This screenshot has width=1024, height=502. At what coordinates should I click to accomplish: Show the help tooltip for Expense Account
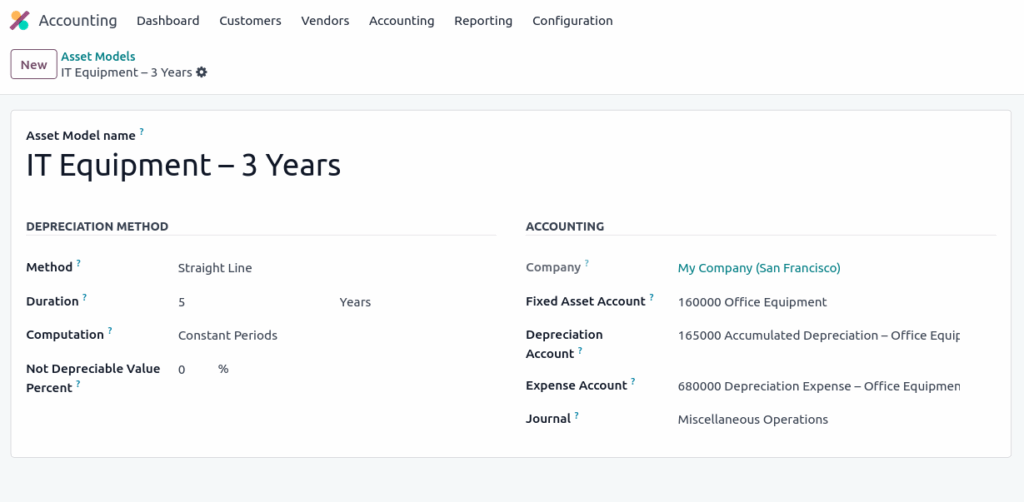coord(633,382)
